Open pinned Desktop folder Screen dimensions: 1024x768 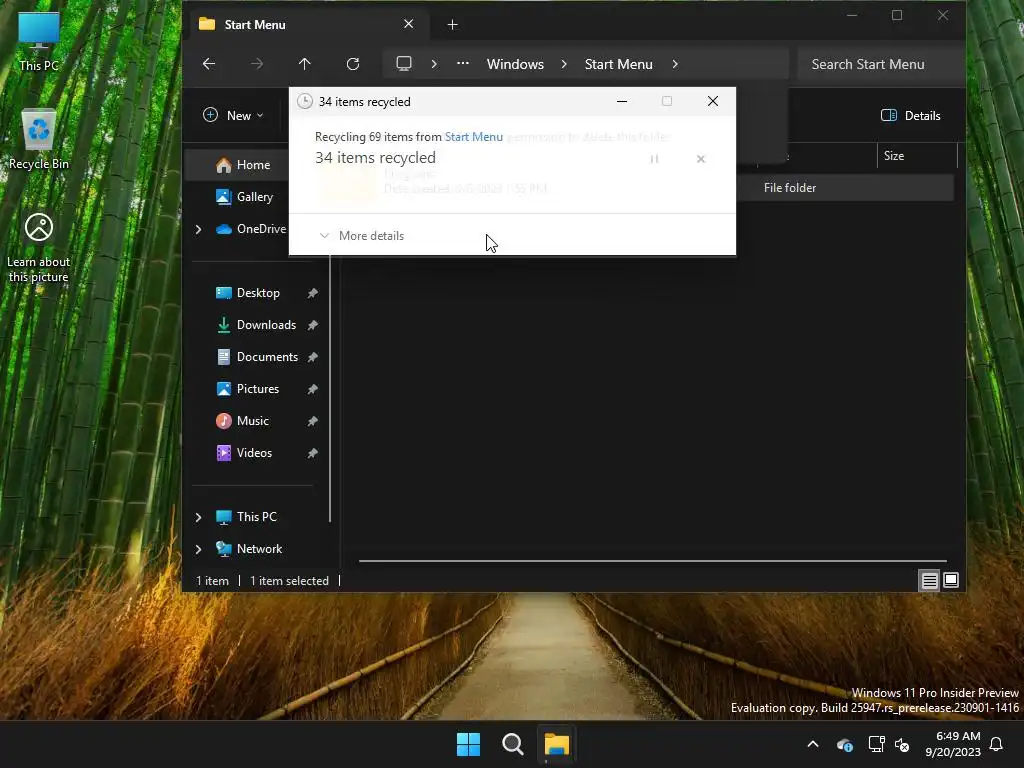click(x=248, y=293)
